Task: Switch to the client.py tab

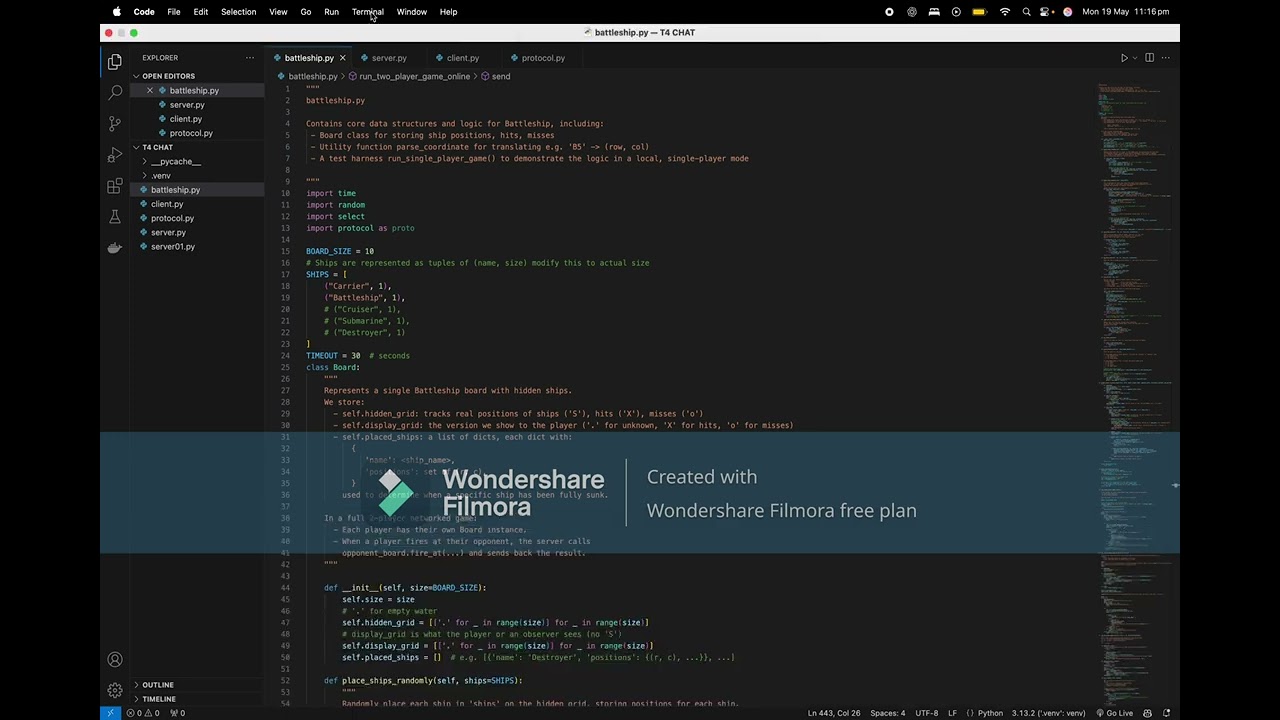Action: pyautogui.click(x=462, y=58)
